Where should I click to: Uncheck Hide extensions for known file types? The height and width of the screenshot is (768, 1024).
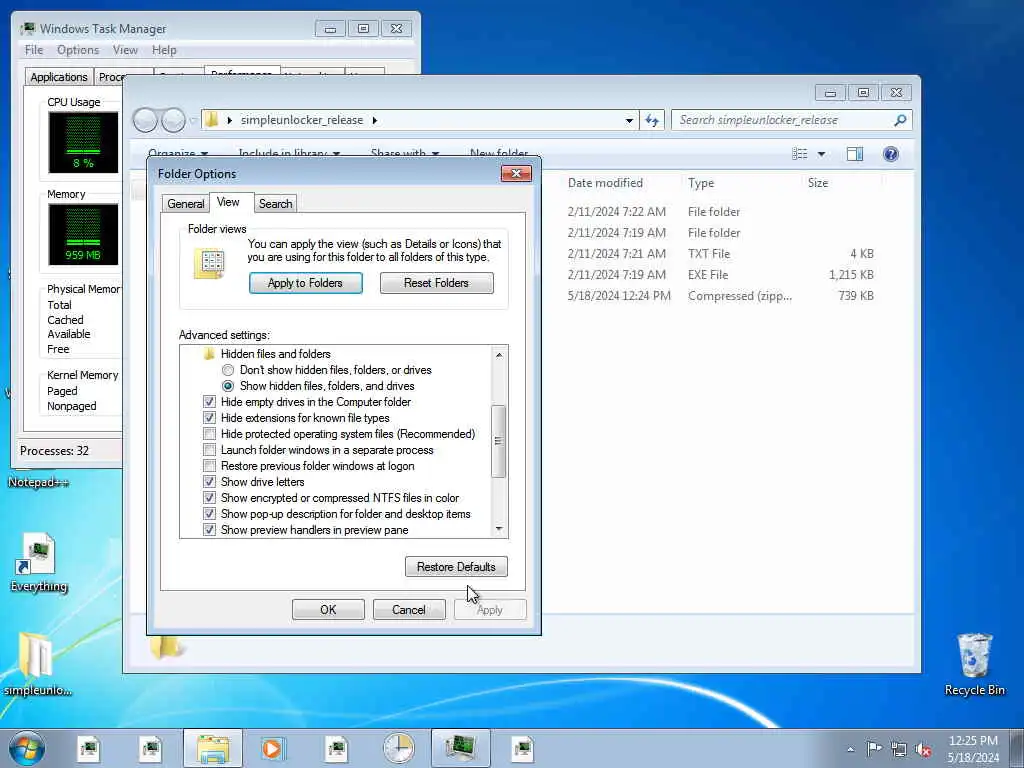coord(209,418)
